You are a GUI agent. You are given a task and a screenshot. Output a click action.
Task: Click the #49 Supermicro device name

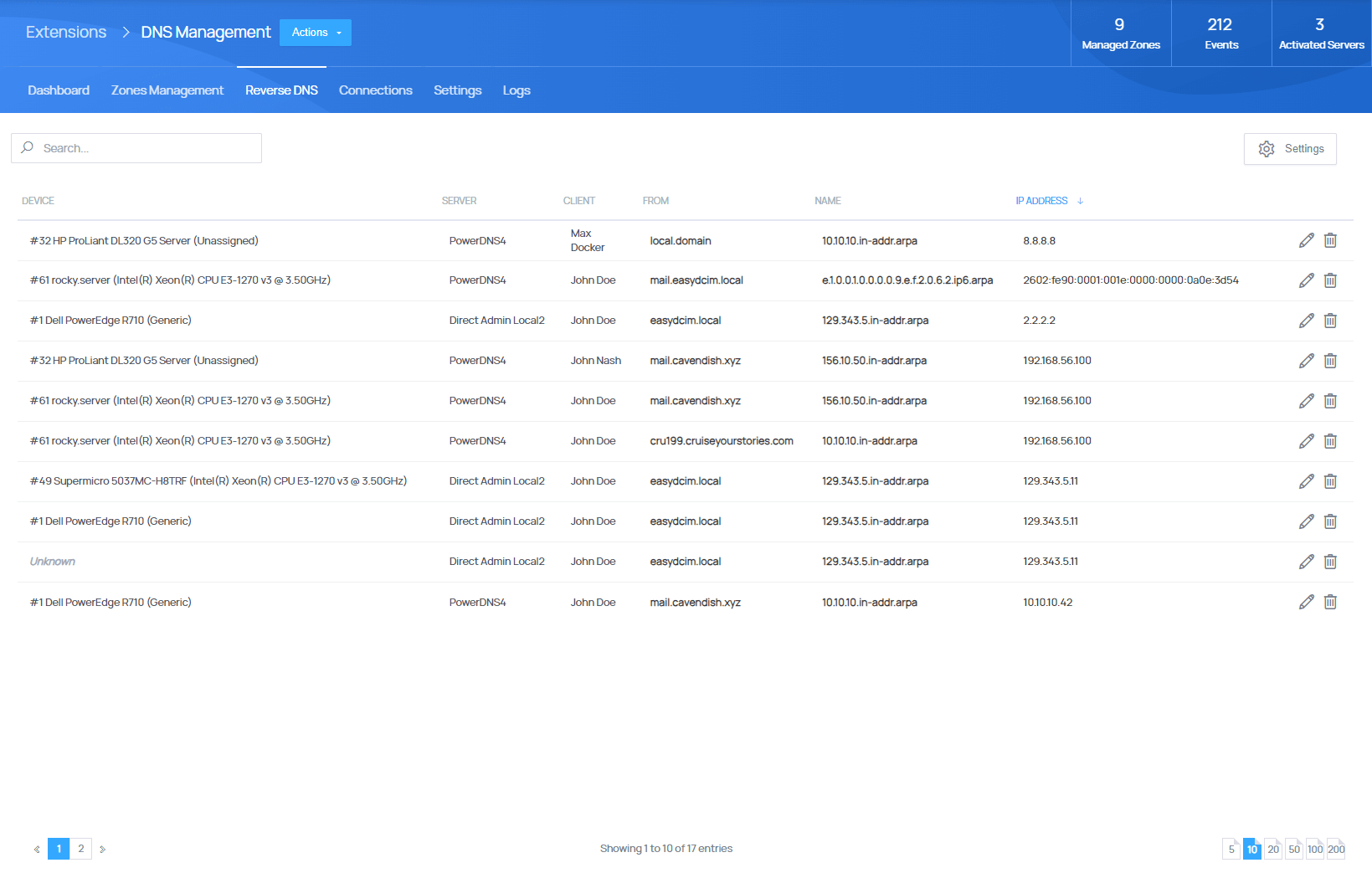pyautogui.click(x=218, y=481)
